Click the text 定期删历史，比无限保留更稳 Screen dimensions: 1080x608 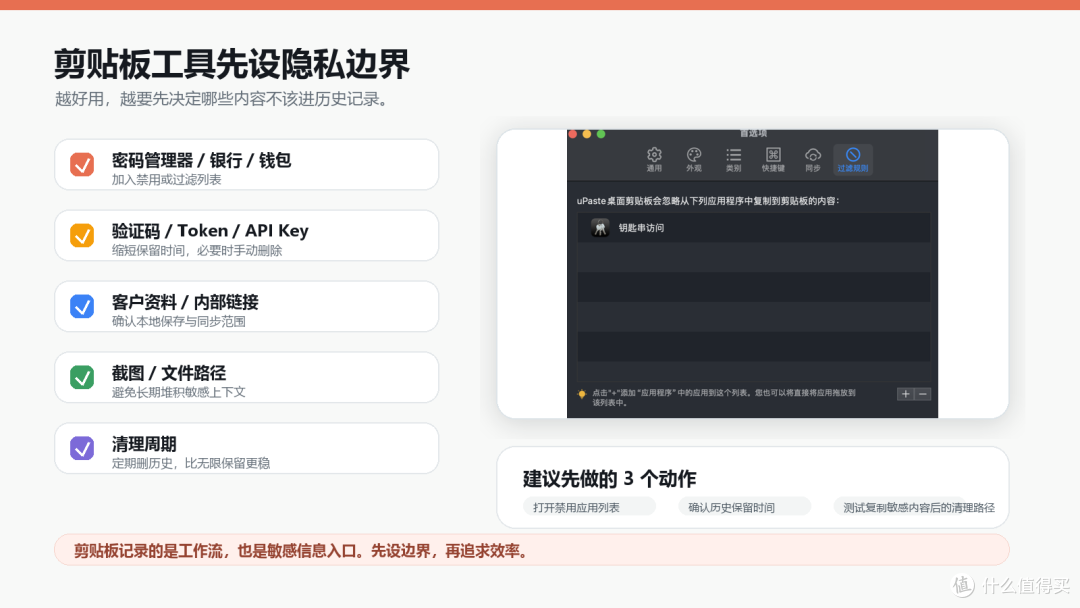click(x=191, y=463)
